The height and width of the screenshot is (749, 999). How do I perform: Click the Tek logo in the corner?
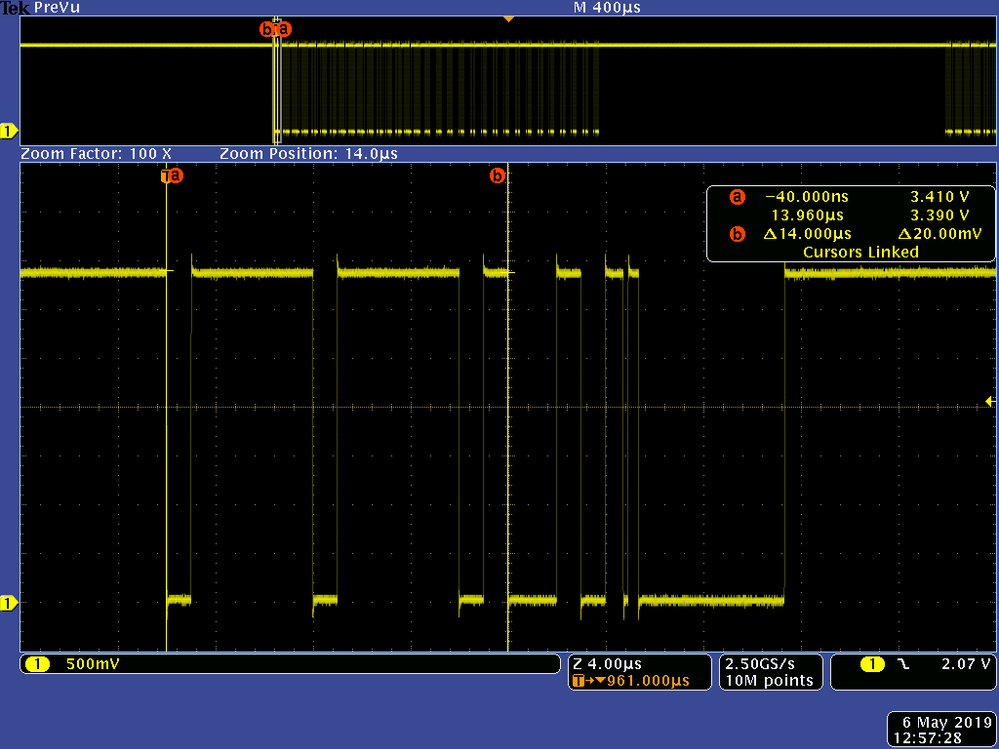15,8
